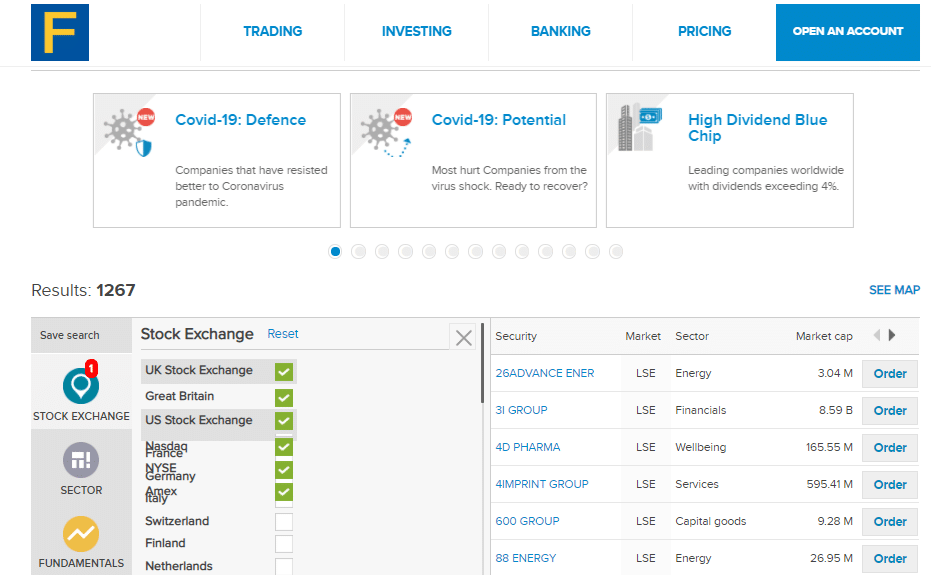The width and height of the screenshot is (931, 575).
Task: Uncheck Great Britain checkbox
Action: 284,397
